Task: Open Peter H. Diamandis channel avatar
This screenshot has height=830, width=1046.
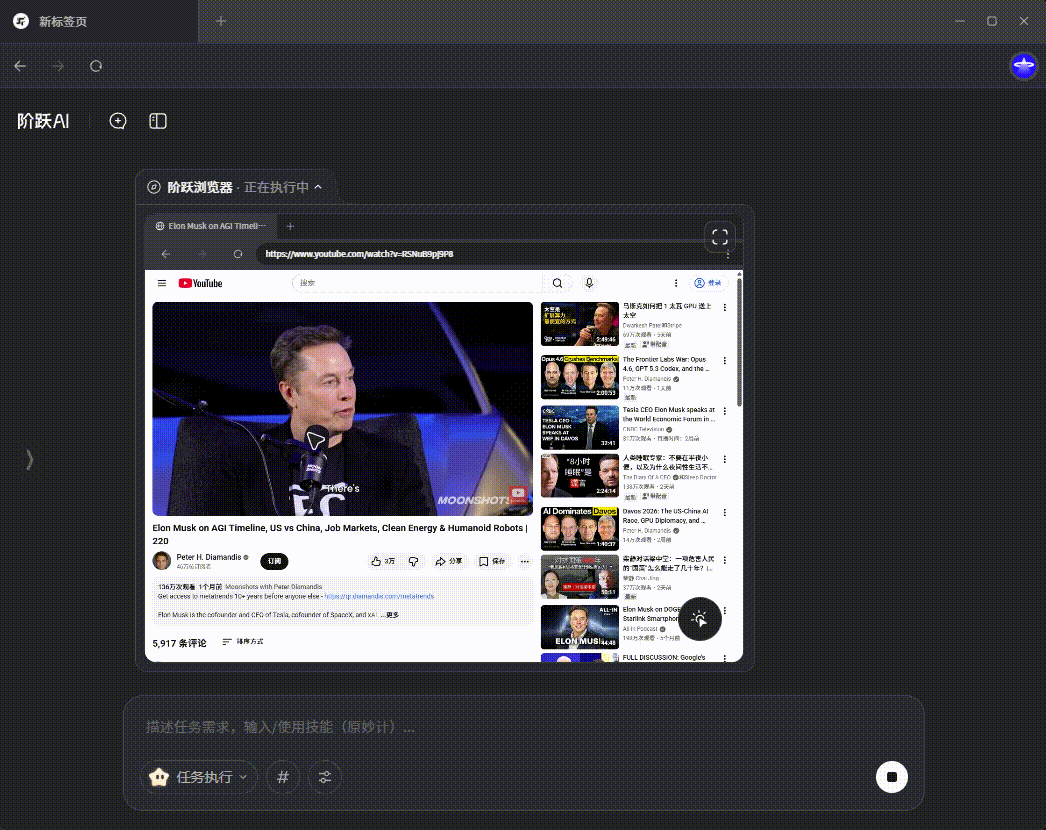Action: point(161,561)
